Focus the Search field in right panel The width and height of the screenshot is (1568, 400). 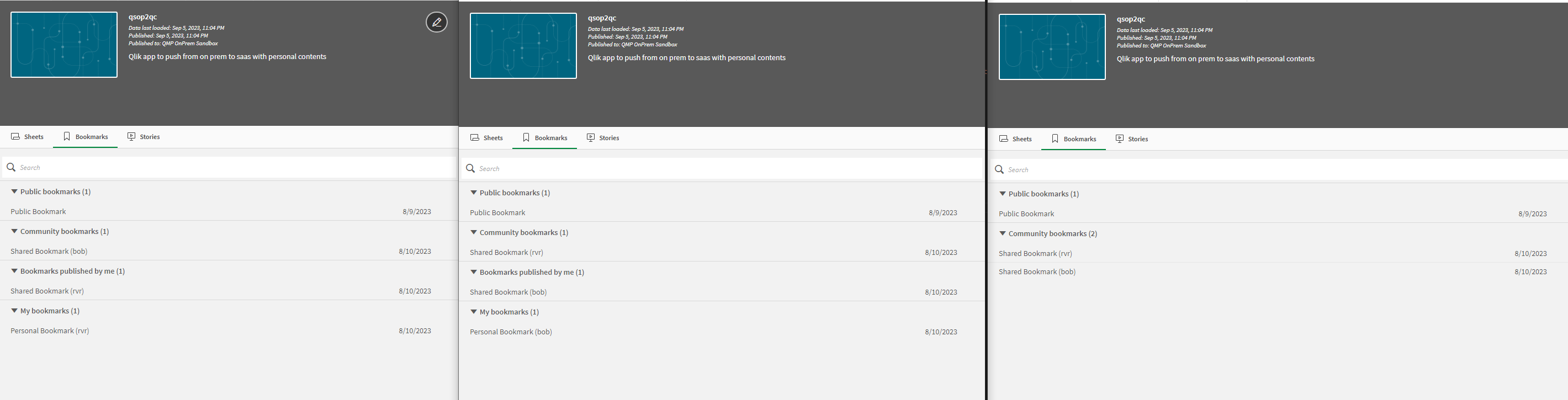pos(1278,169)
